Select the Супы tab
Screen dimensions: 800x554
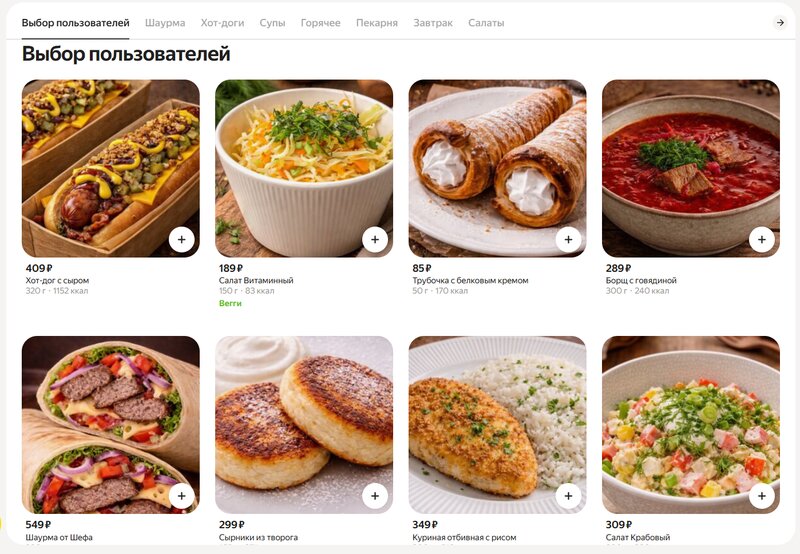tap(272, 23)
